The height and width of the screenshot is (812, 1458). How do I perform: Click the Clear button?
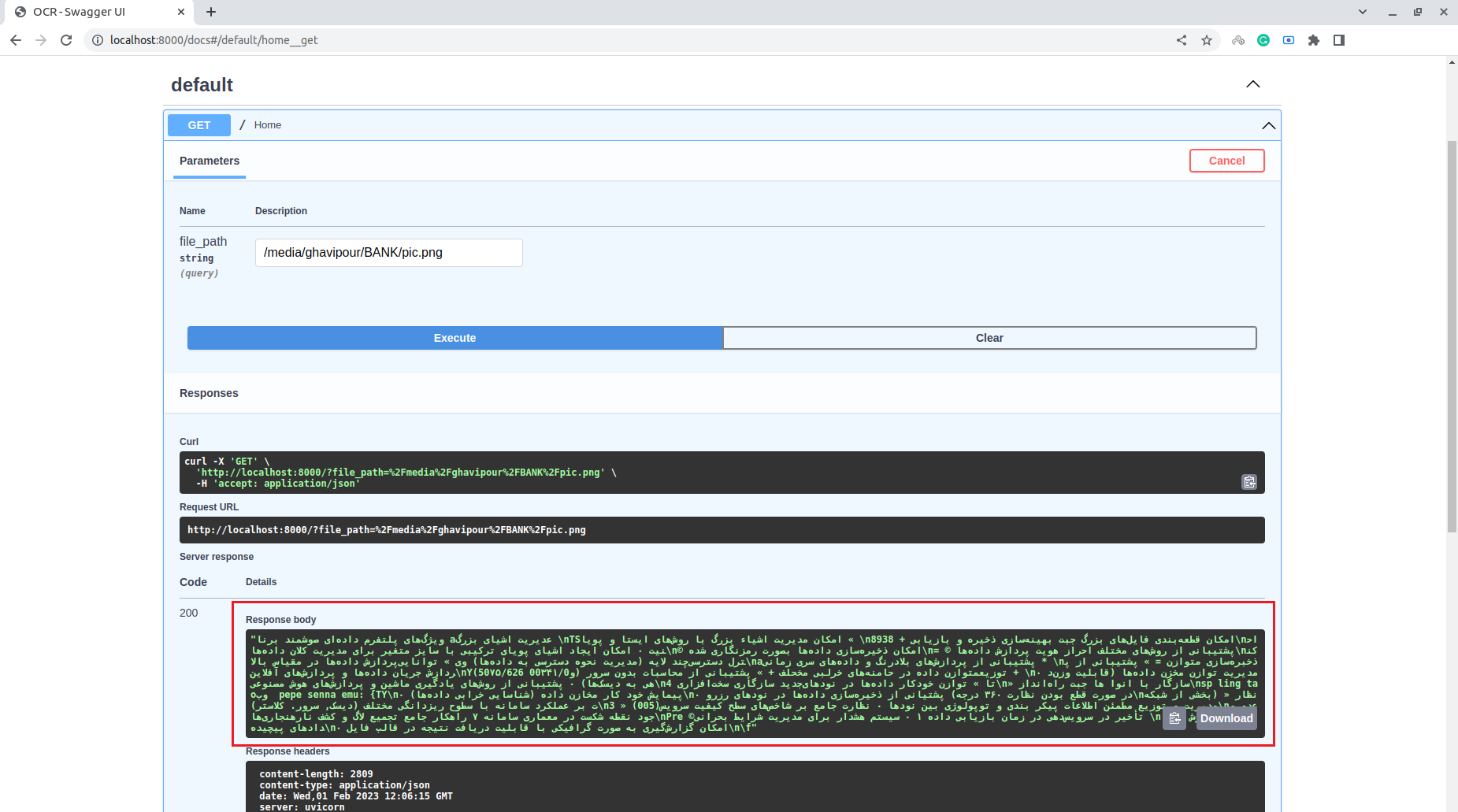point(989,338)
